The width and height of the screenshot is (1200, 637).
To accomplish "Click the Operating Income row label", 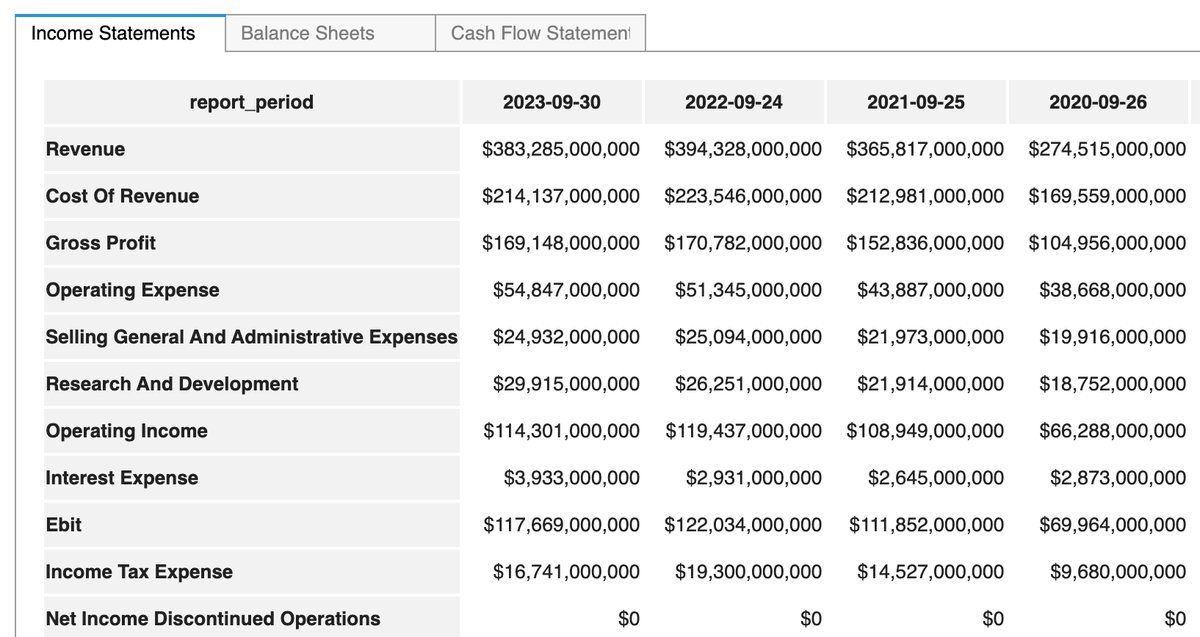I will click(127, 431).
